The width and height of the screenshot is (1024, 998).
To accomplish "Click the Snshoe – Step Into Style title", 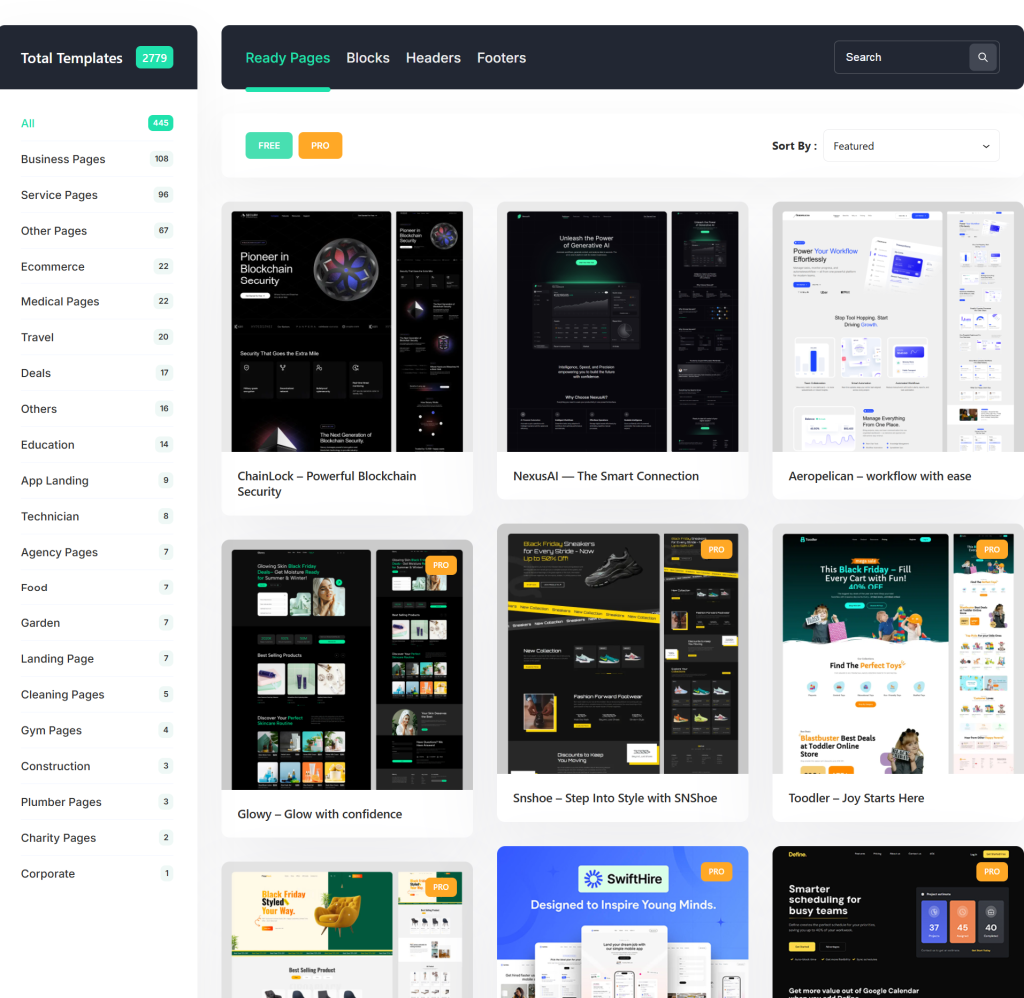I will pos(615,798).
